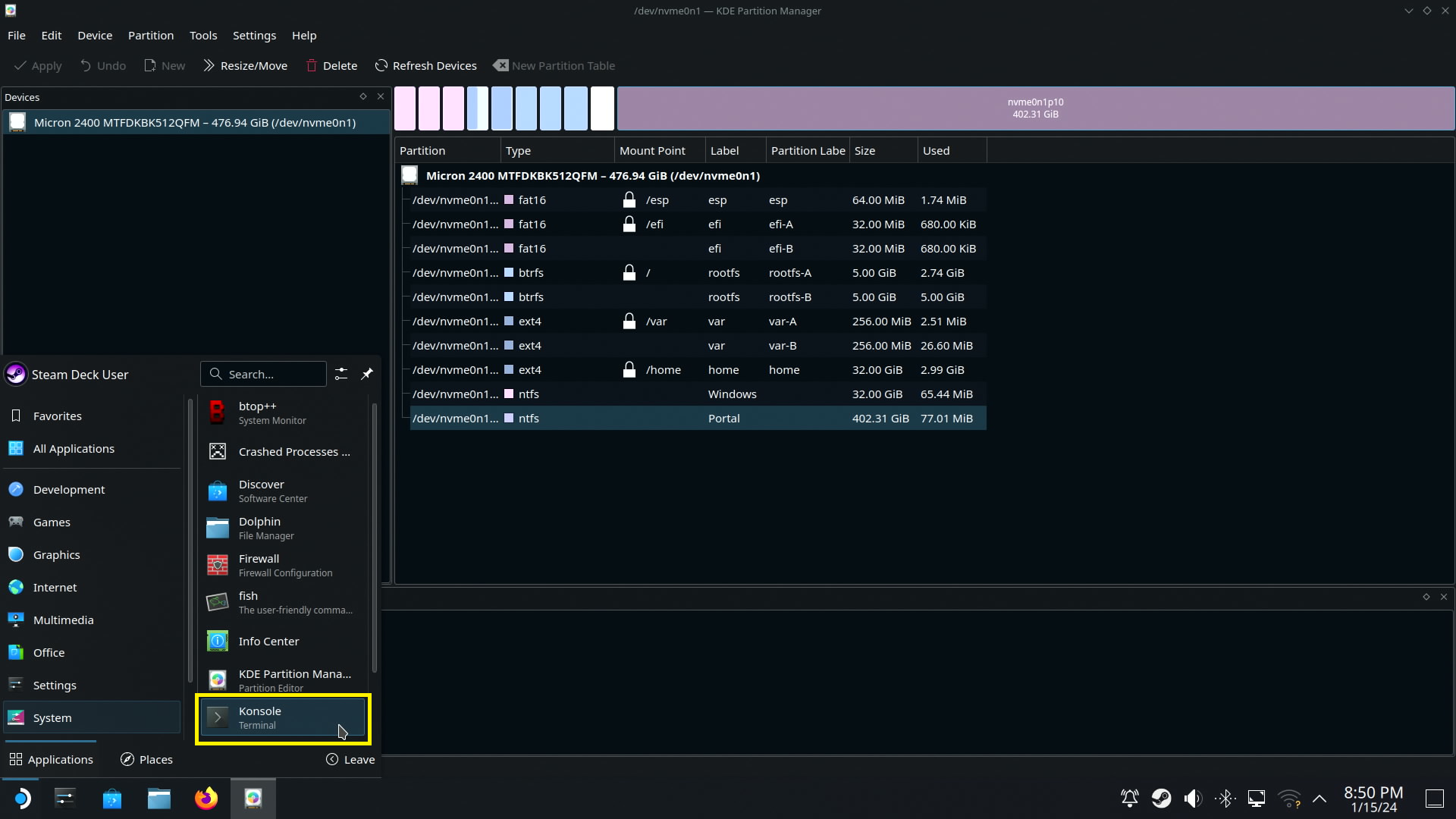Select the Micron 2400 device tree row
Image resolution: width=1456 pixels, height=819 pixels.
tap(591, 175)
